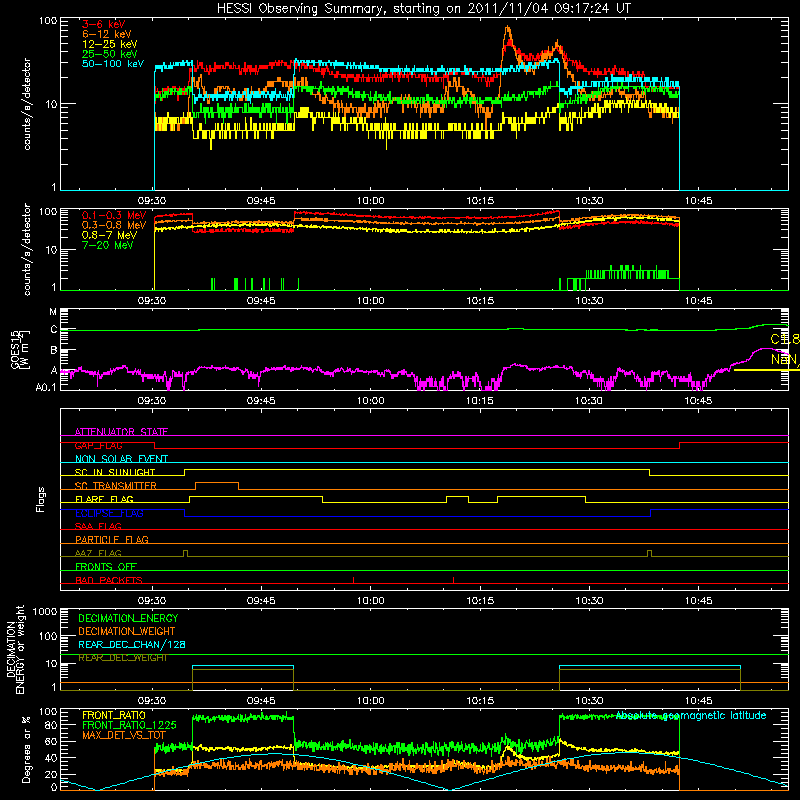The height and width of the screenshot is (800, 800).
Task: Click the 'Absolute geomagnetic latitude' label
Action: pyautogui.click(x=691, y=715)
